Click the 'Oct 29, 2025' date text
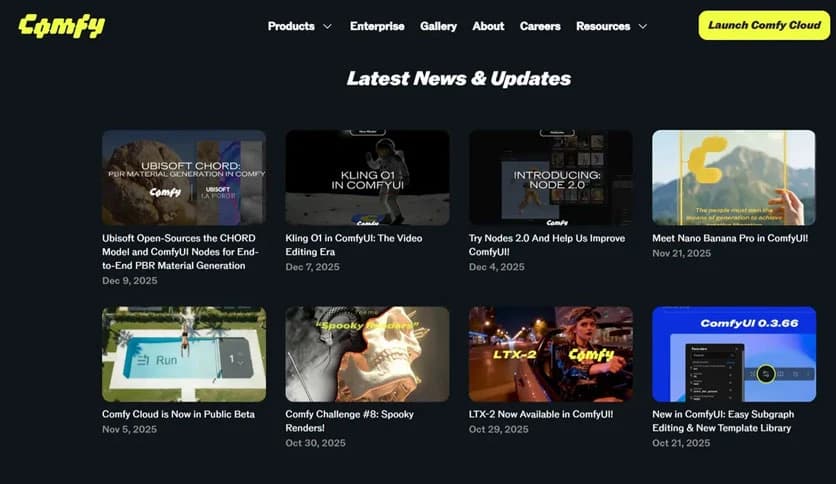This screenshot has height=484, width=836. pos(499,429)
